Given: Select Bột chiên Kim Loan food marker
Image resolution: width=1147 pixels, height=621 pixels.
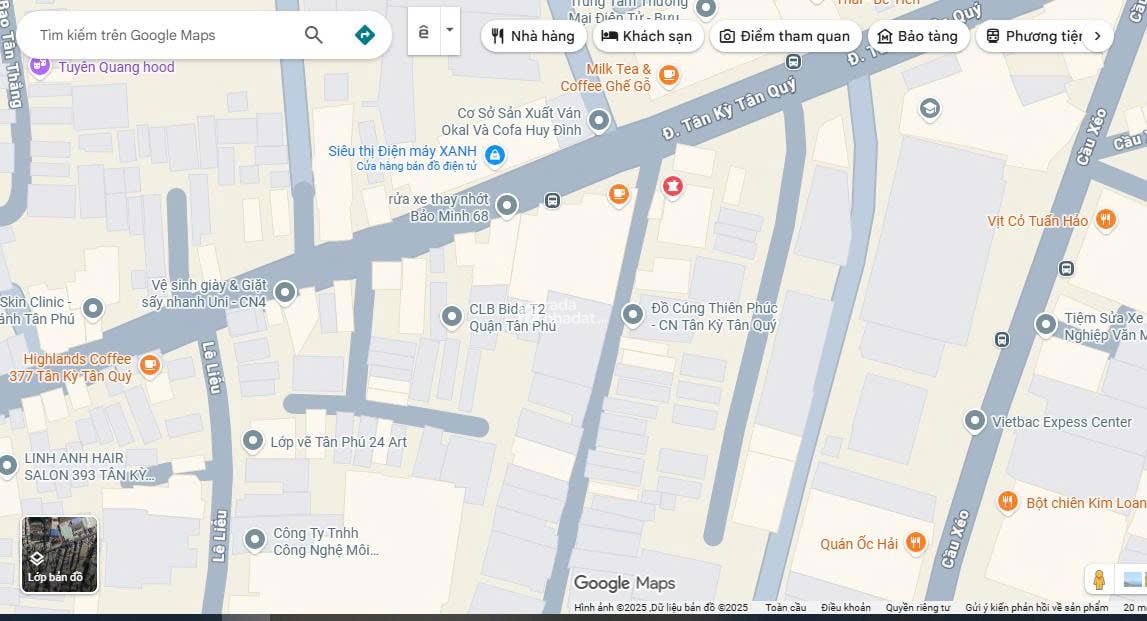Looking at the screenshot, I should pyautogui.click(x=1008, y=502).
